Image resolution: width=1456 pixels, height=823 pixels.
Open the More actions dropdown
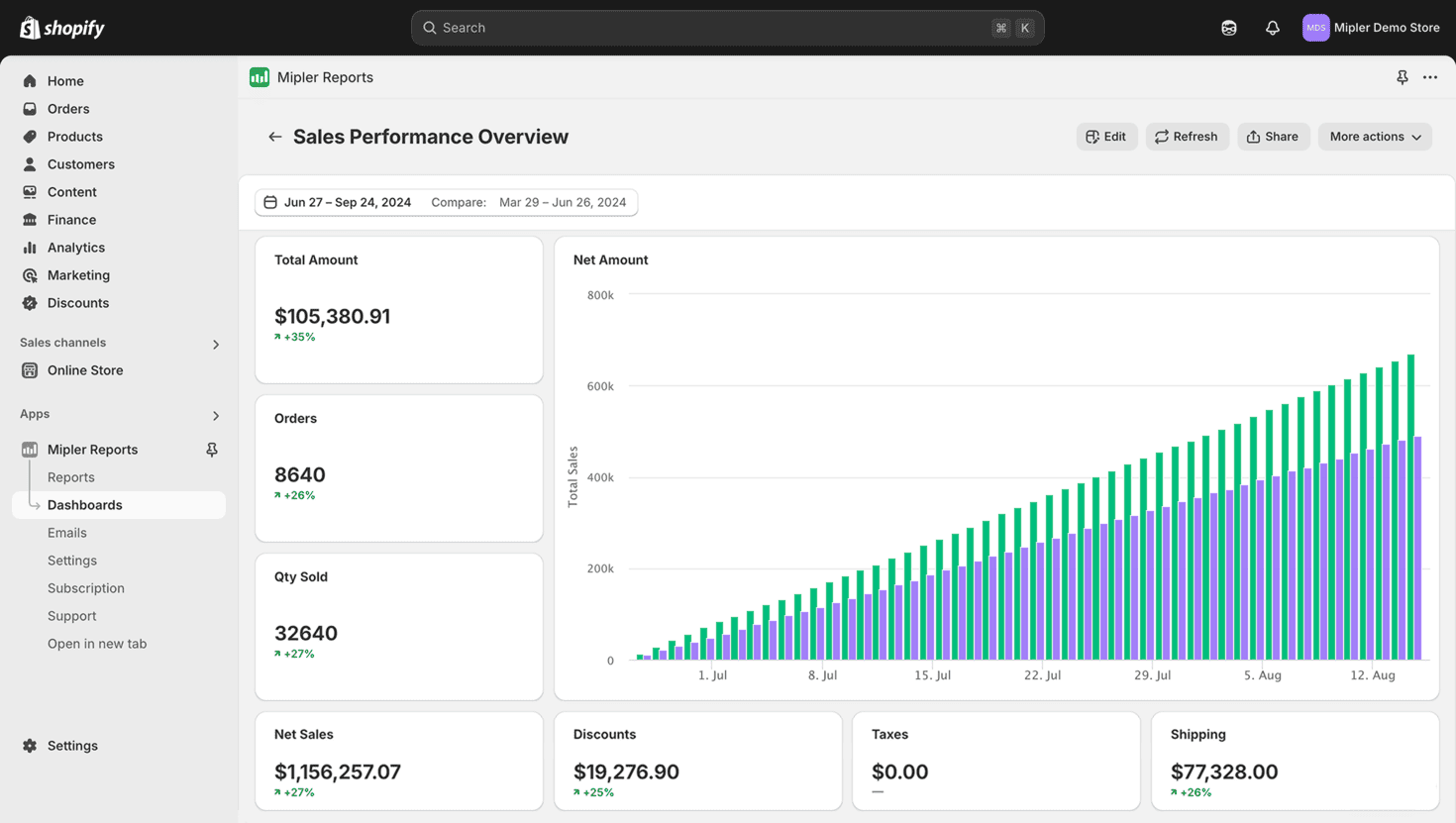1374,136
